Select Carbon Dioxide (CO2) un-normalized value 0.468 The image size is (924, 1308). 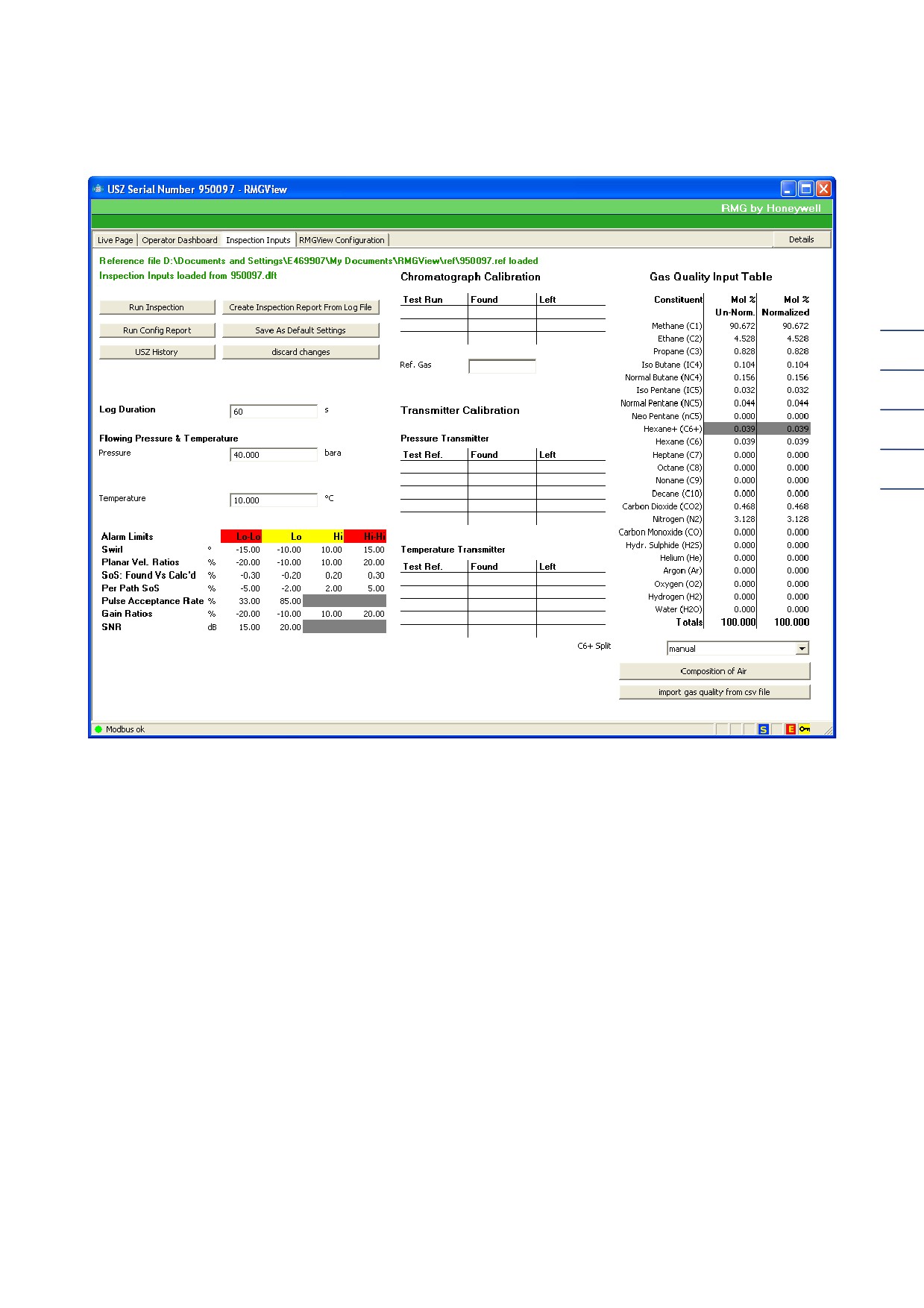click(x=744, y=506)
